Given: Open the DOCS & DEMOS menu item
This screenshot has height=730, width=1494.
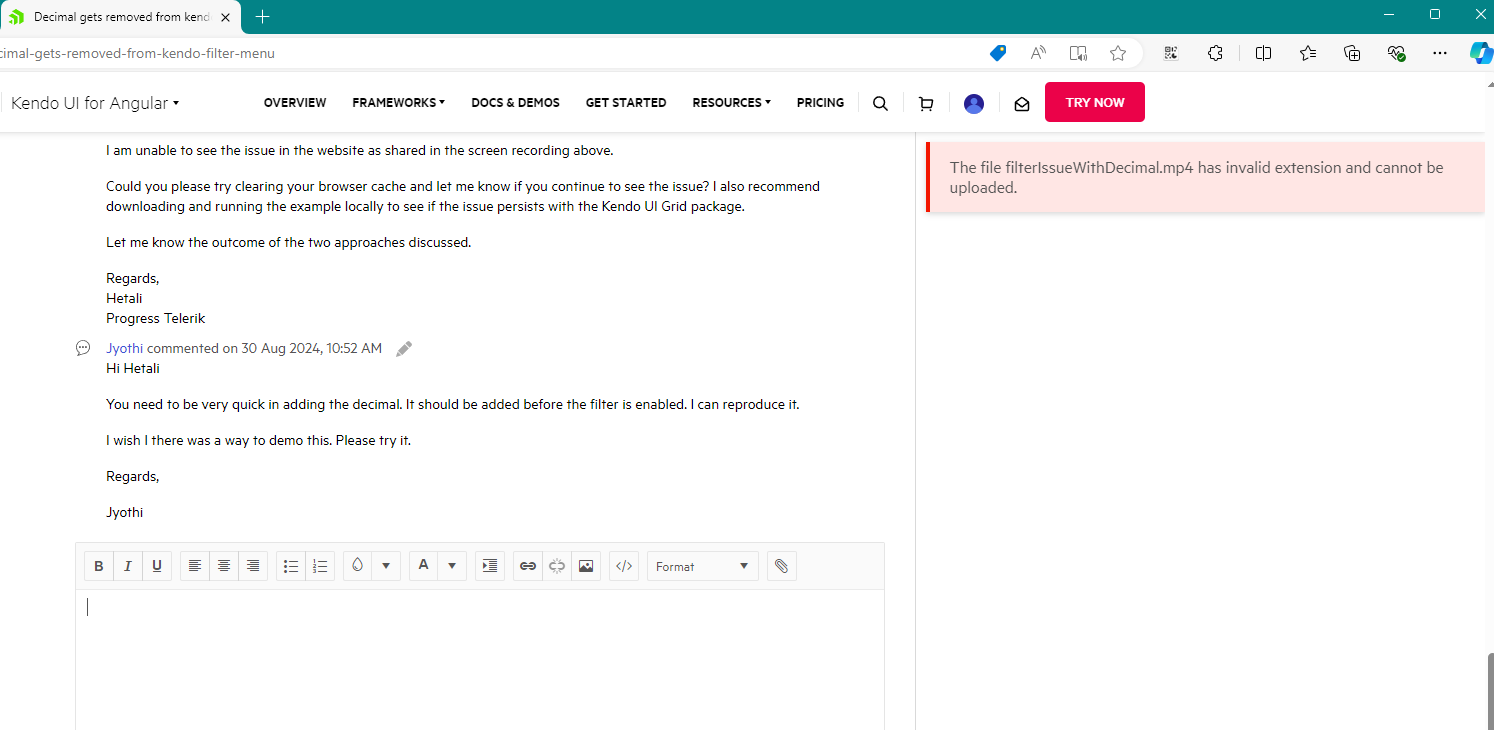Looking at the screenshot, I should click(x=515, y=103).
